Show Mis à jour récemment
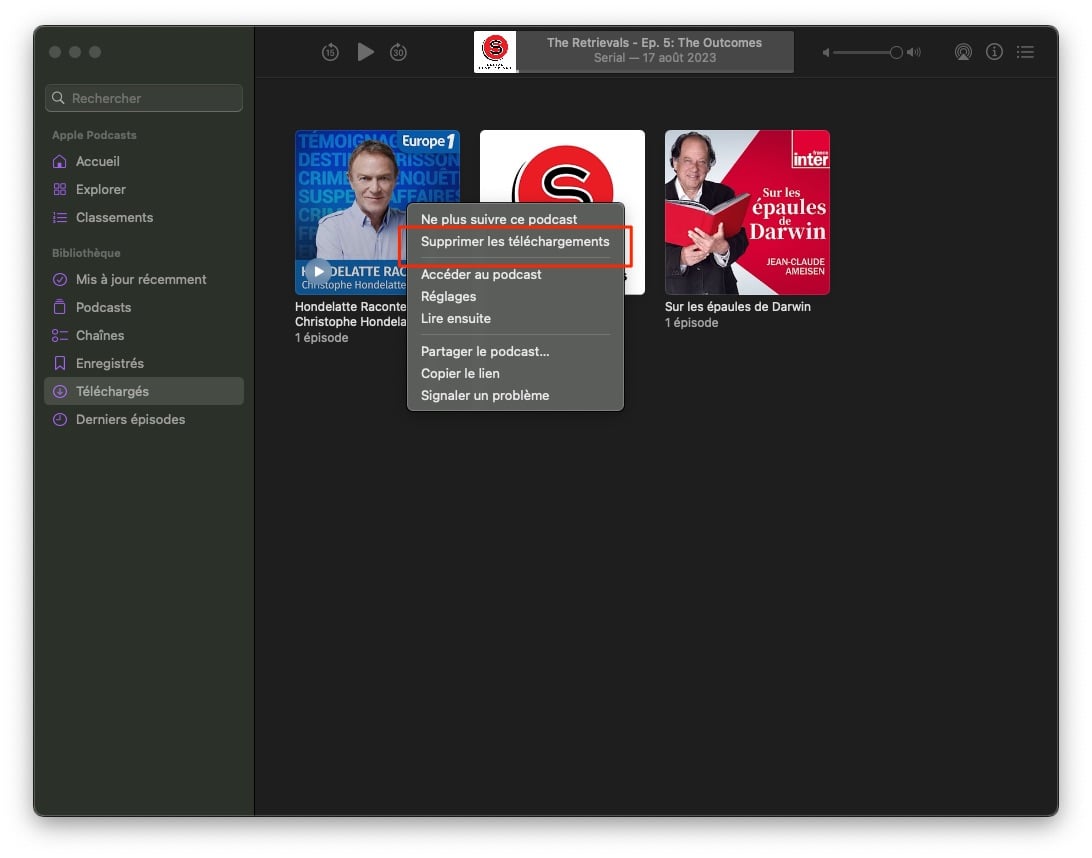Image resolution: width=1092 pixels, height=858 pixels. (x=144, y=280)
